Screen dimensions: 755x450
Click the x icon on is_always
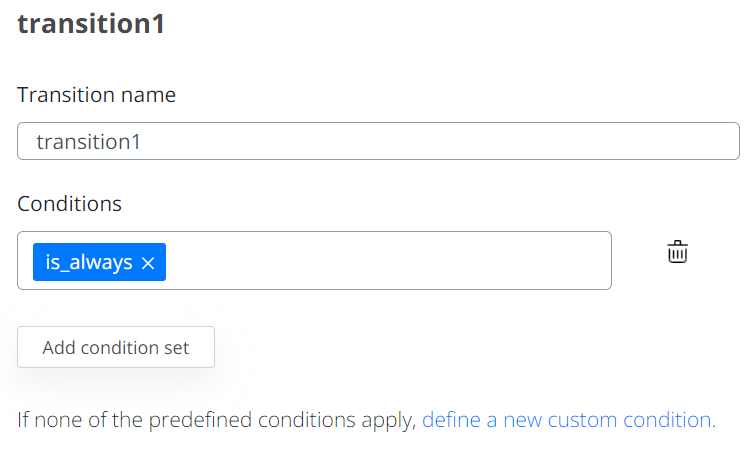148,263
